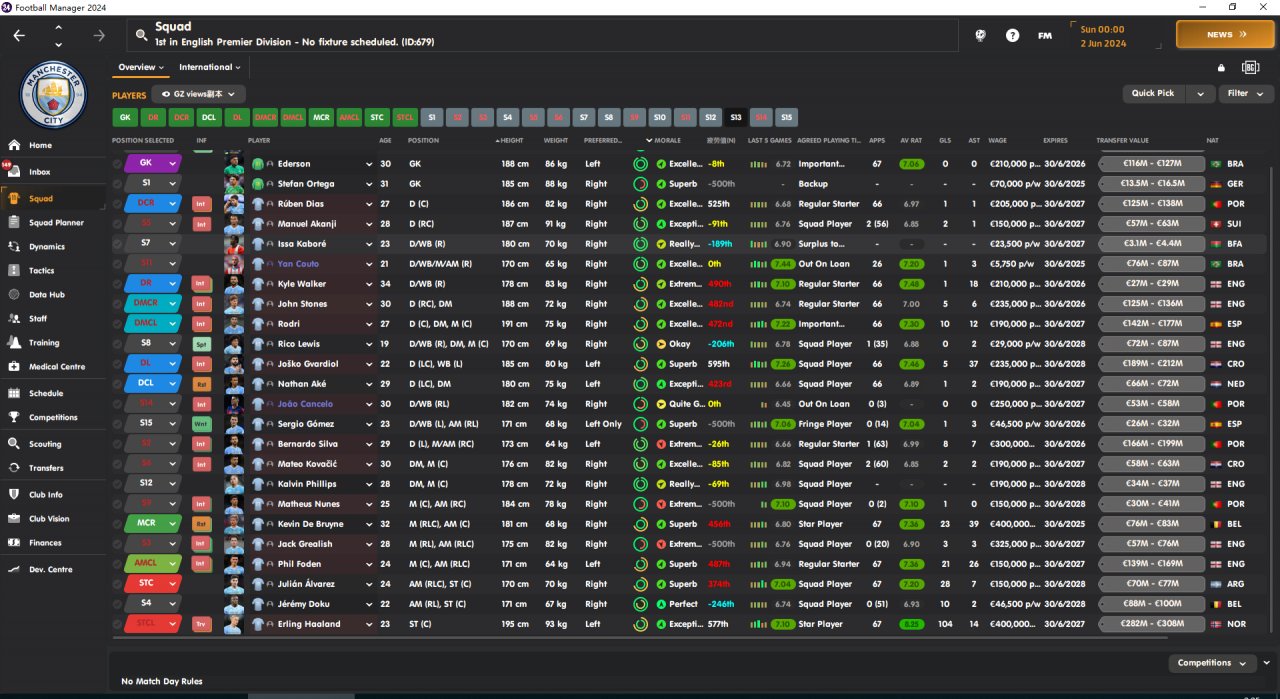Tick the selection circle for Ederson

coord(117,164)
